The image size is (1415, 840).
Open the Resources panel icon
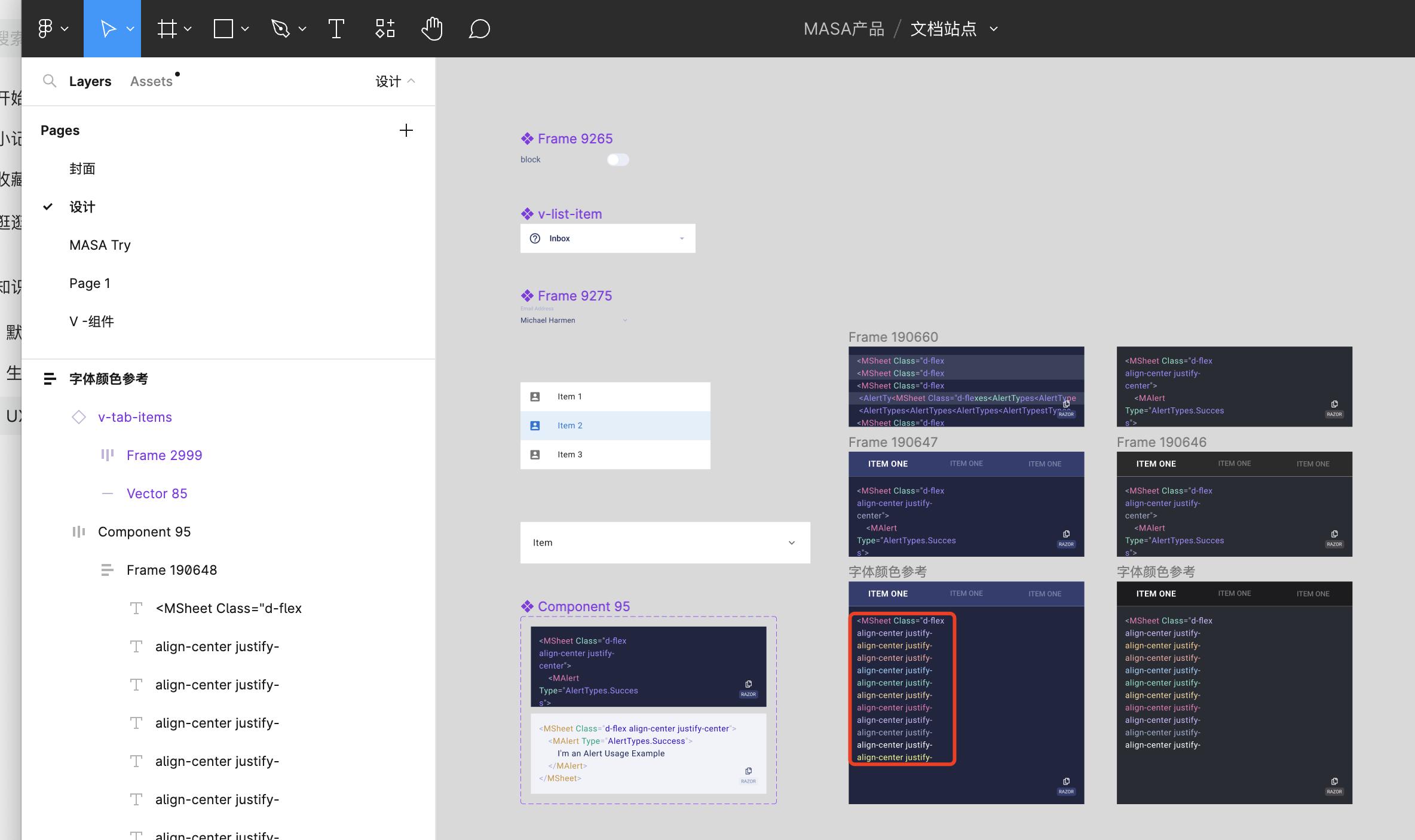(x=384, y=28)
